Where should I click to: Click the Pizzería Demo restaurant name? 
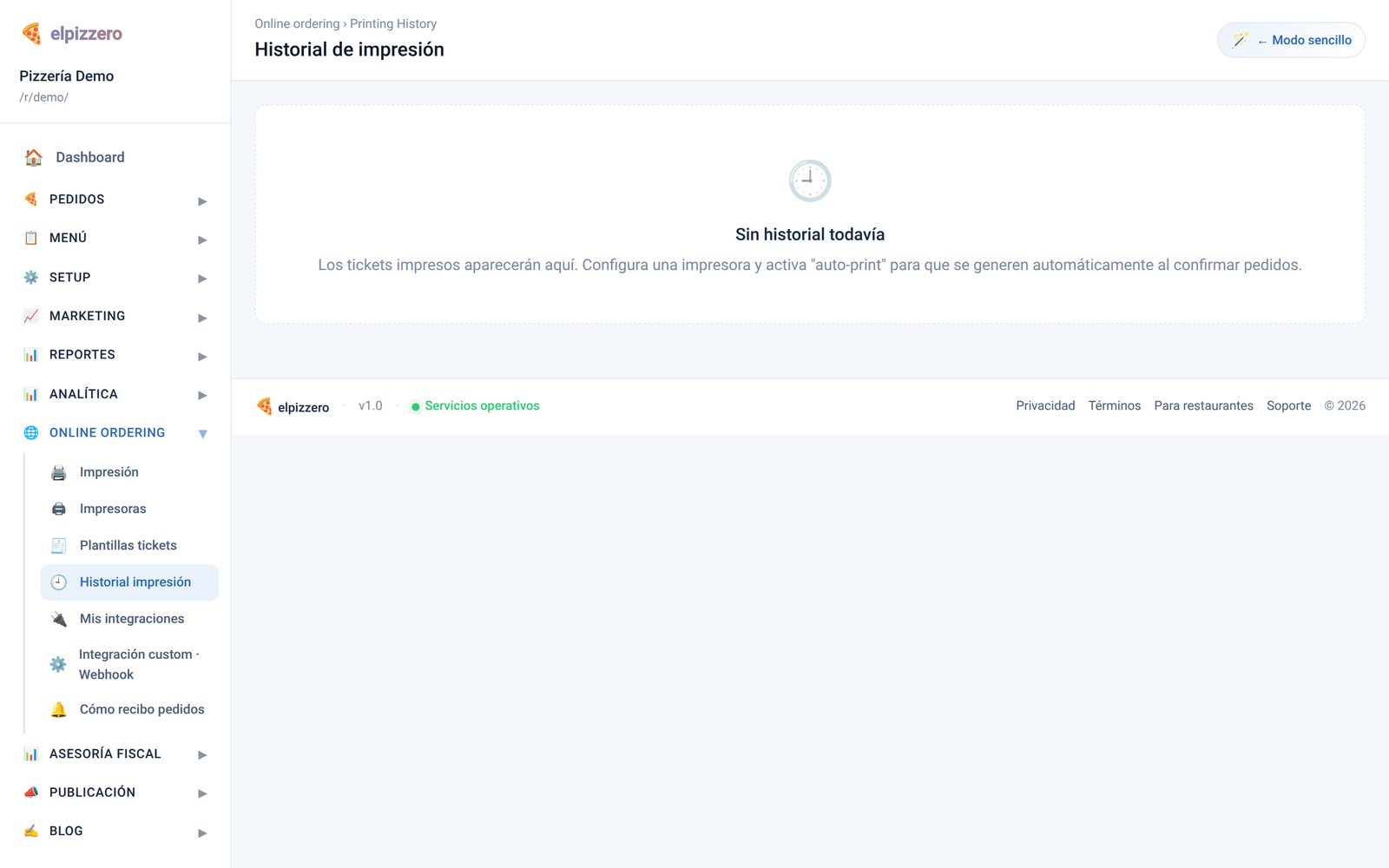click(x=66, y=76)
